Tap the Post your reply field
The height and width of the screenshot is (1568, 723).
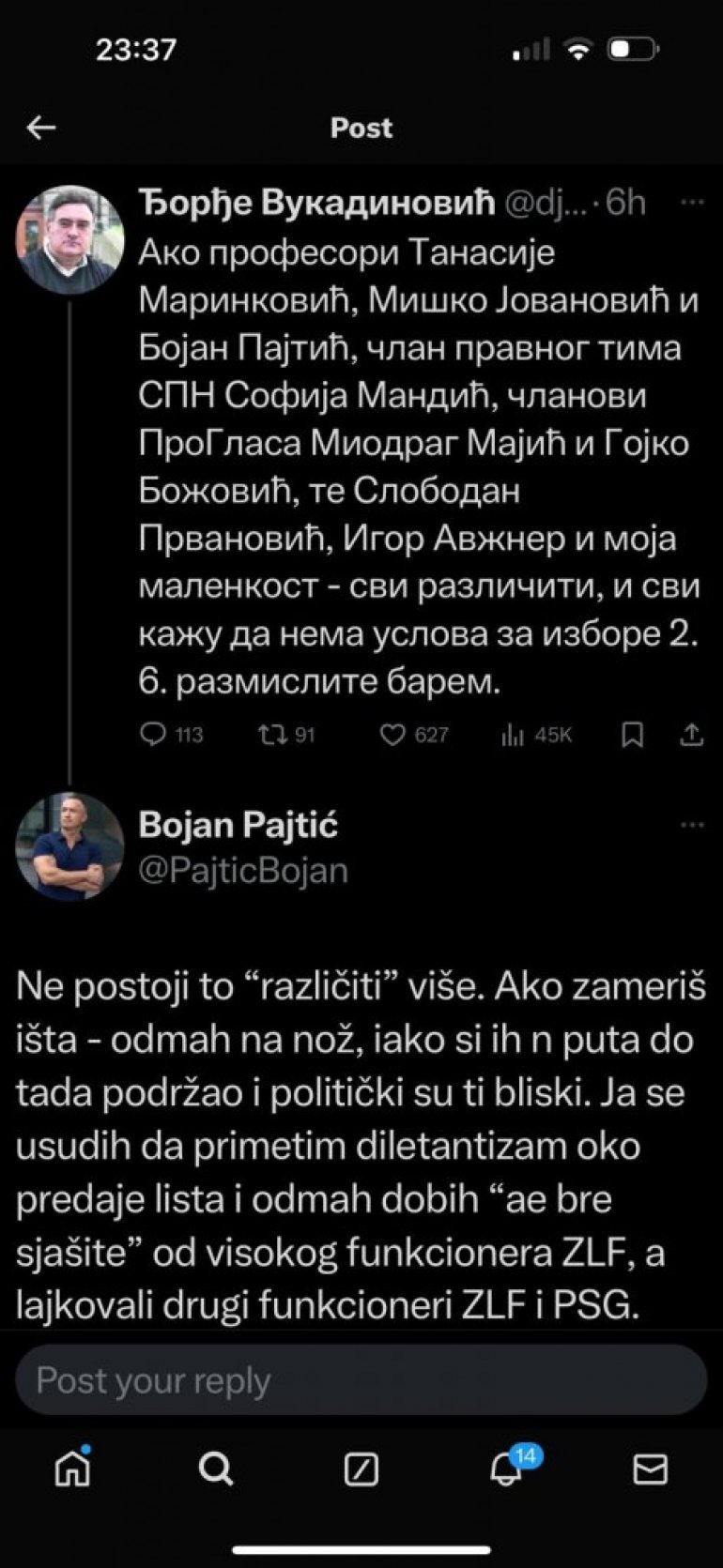click(361, 1379)
